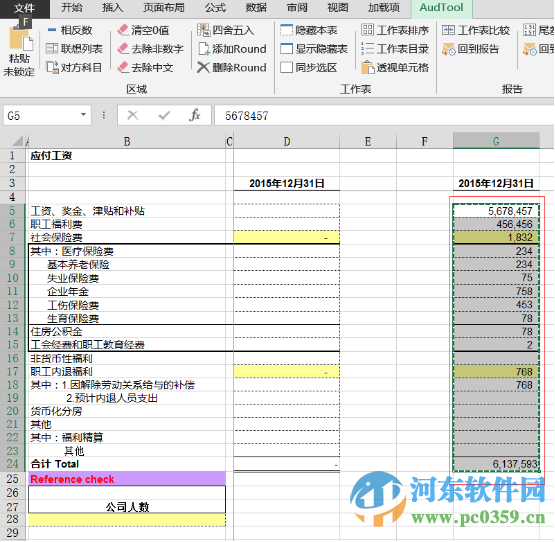Cancel the formula bar entry
This screenshot has height=542, width=555.
click(132, 115)
